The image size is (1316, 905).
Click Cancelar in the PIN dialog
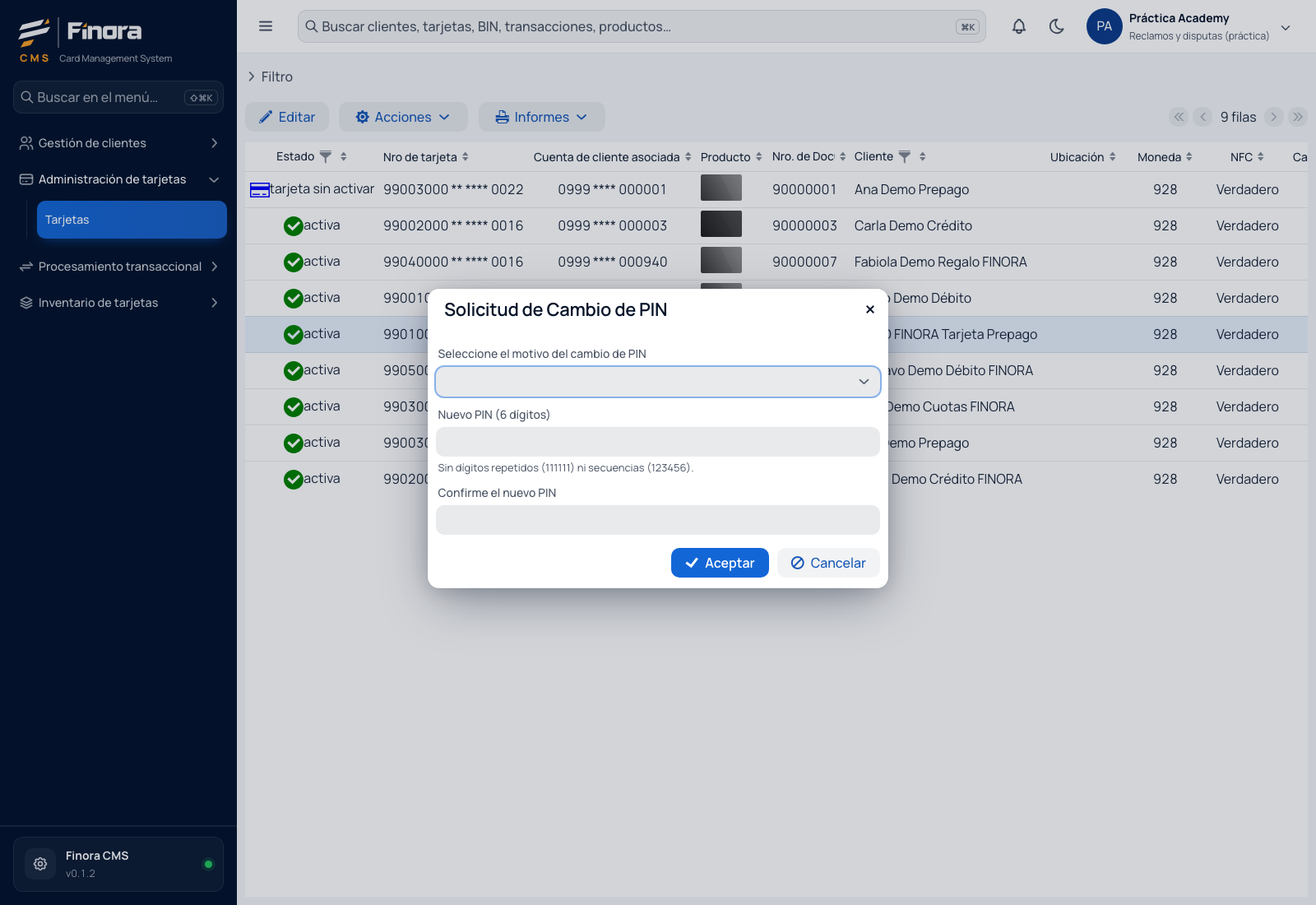tap(828, 563)
